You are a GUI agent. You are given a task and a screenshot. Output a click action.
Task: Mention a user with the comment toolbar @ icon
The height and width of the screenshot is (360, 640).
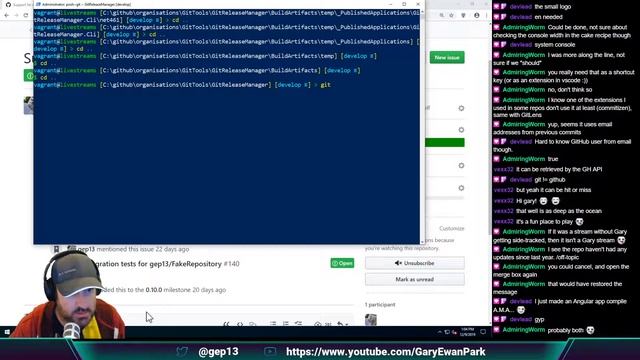(318, 324)
